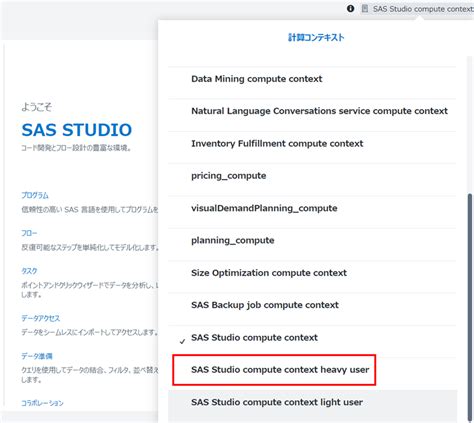Viewport: 474px width, 423px height.
Task: Open the タスク link
Action: click(x=29, y=271)
